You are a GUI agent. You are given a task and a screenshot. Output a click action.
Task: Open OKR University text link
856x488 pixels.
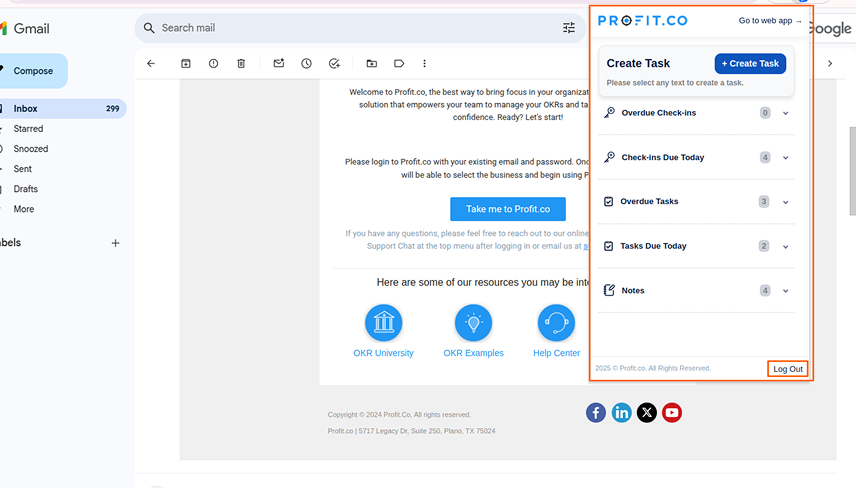(x=383, y=353)
